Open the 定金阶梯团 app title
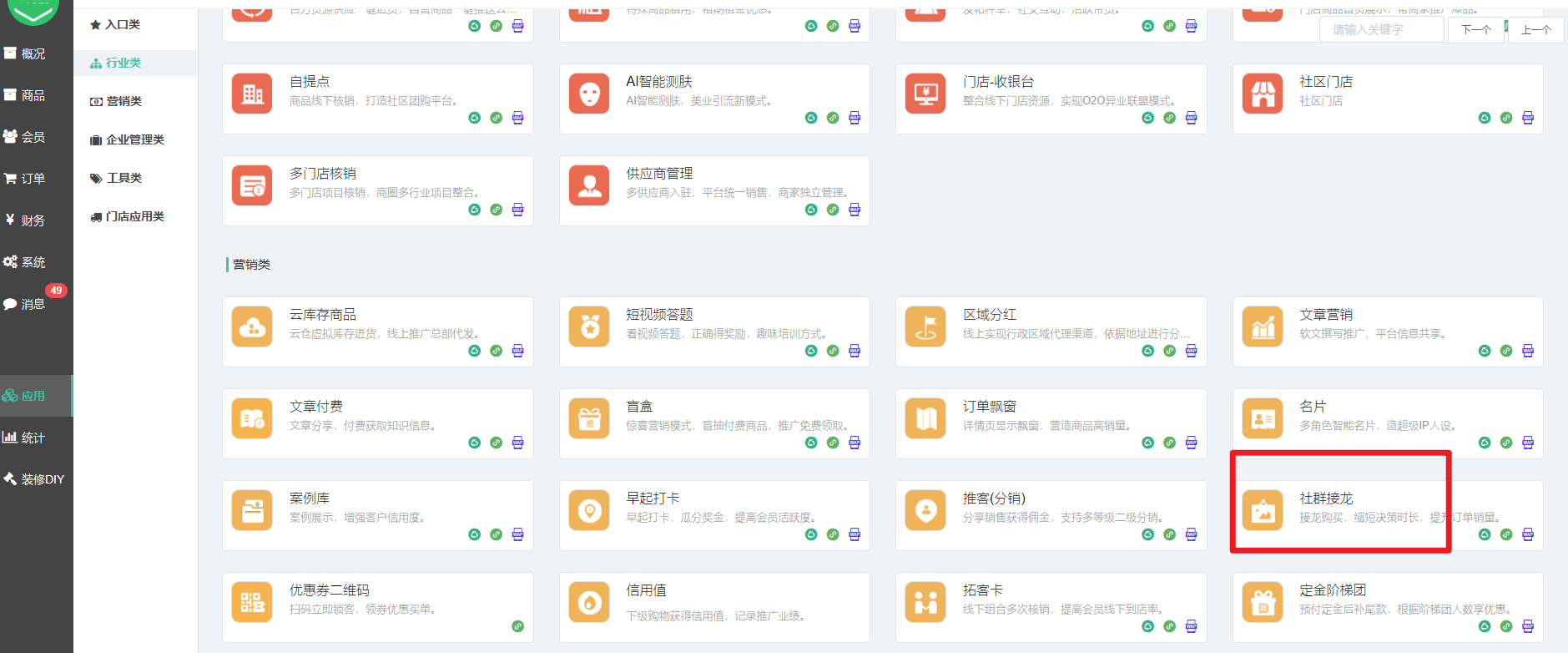The image size is (1568, 653). [1333, 590]
